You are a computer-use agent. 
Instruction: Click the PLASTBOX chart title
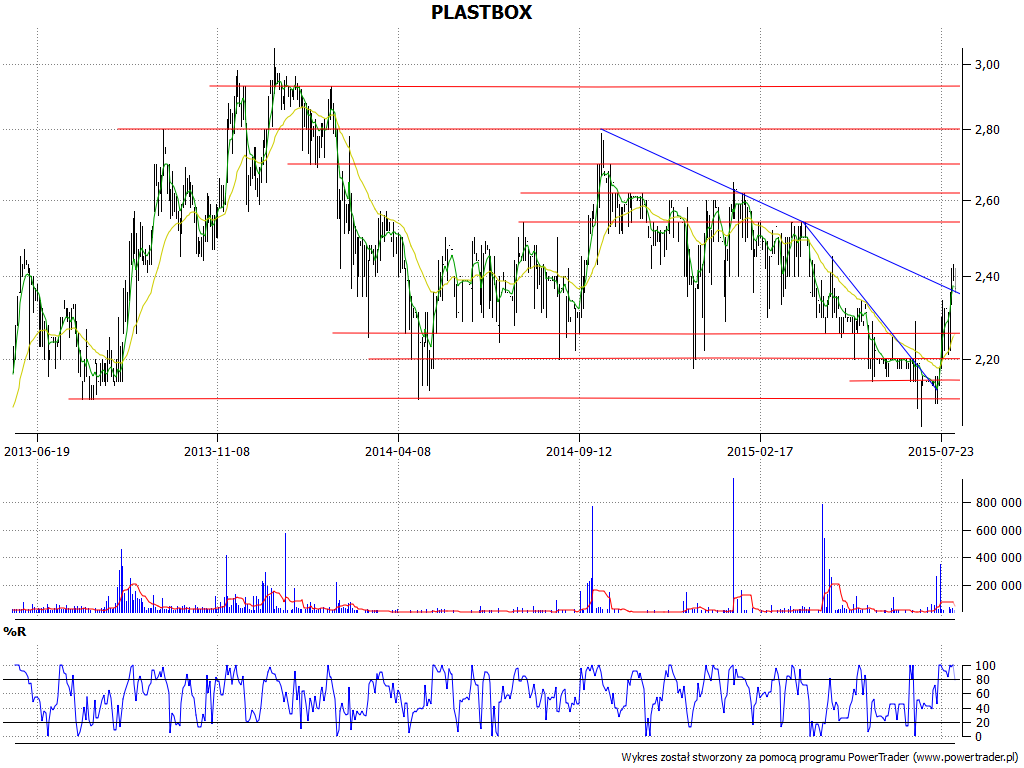[x=482, y=12]
